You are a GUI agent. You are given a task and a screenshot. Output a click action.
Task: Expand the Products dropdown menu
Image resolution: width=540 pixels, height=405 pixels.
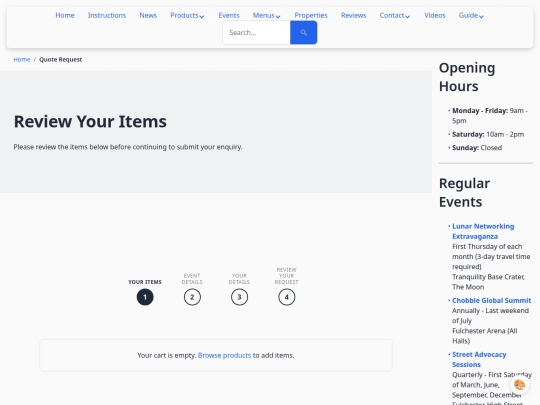187,15
